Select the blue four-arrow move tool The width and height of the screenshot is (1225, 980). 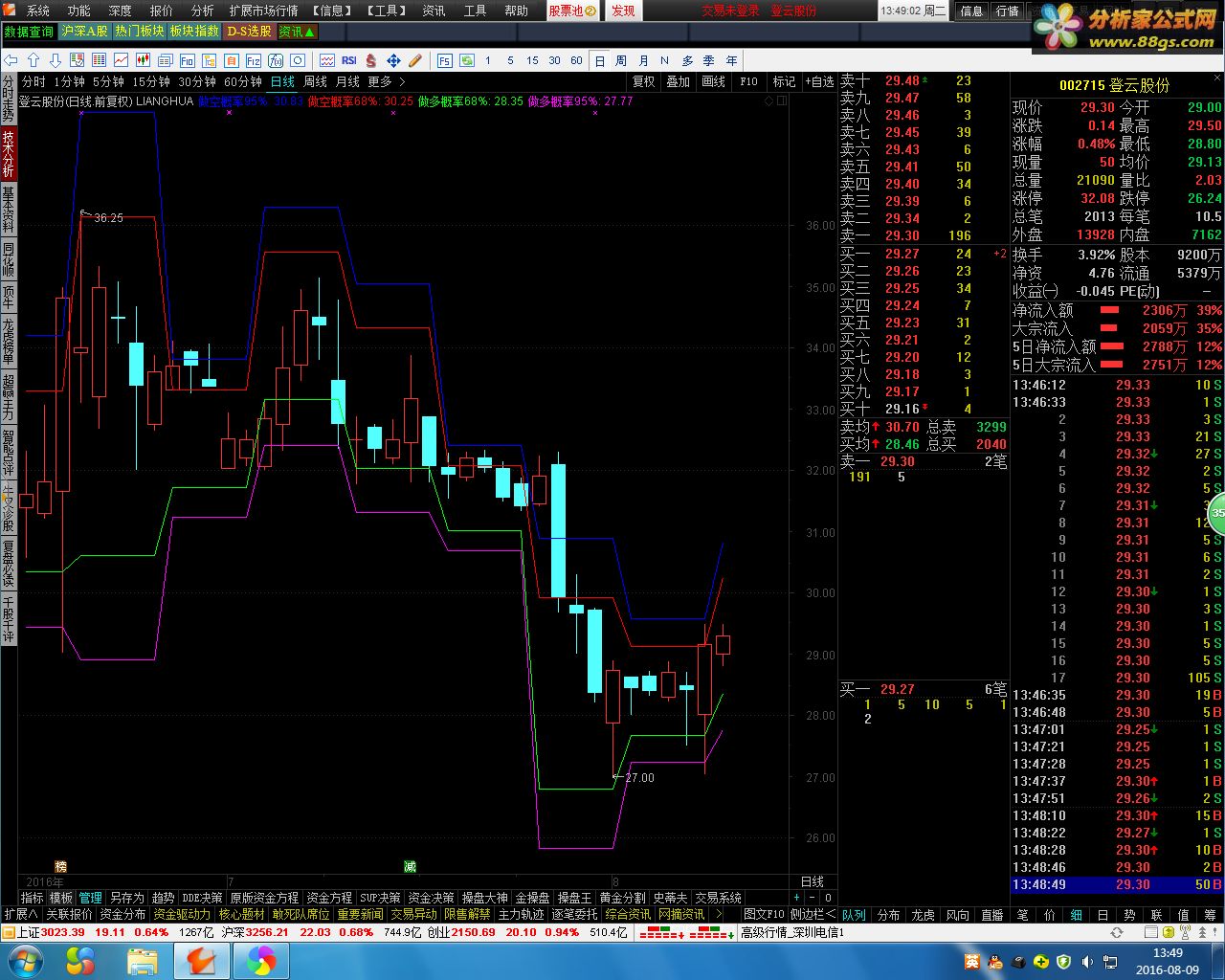pyautogui.click(x=393, y=60)
